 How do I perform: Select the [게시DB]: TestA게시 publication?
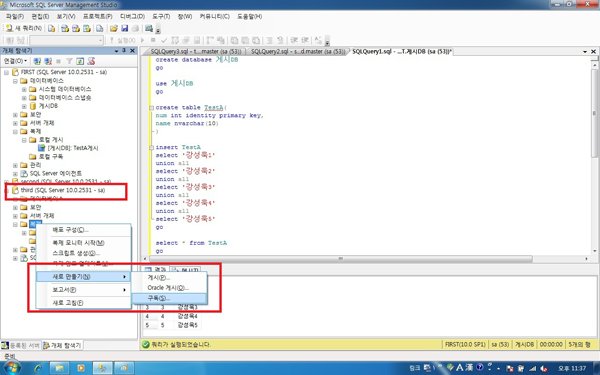[73, 148]
